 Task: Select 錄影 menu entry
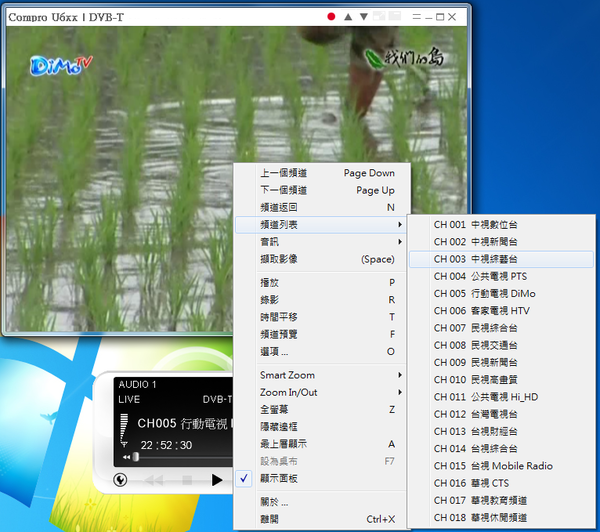click(x=322, y=300)
